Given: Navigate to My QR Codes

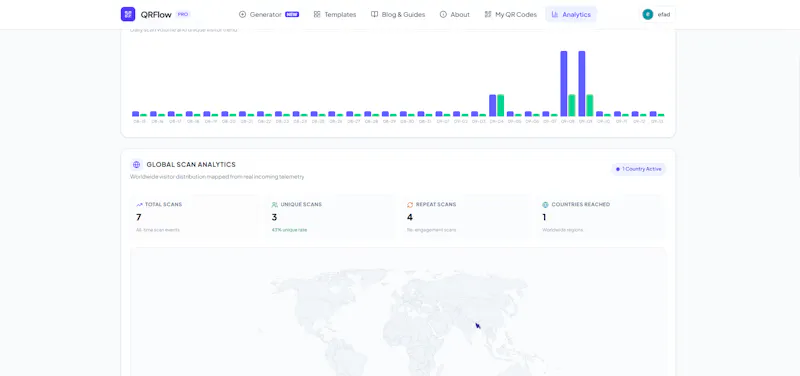Looking at the screenshot, I should tap(510, 14).
